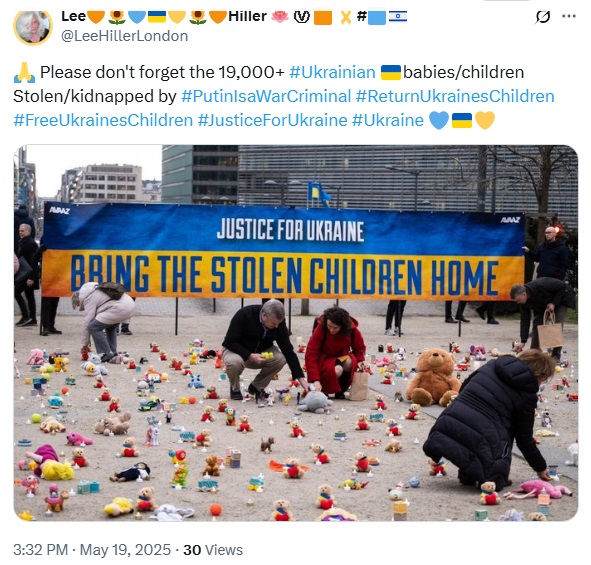Screen dimensions: 591x565
Task: Click the praying hands emoji
Action: pos(24,73)
